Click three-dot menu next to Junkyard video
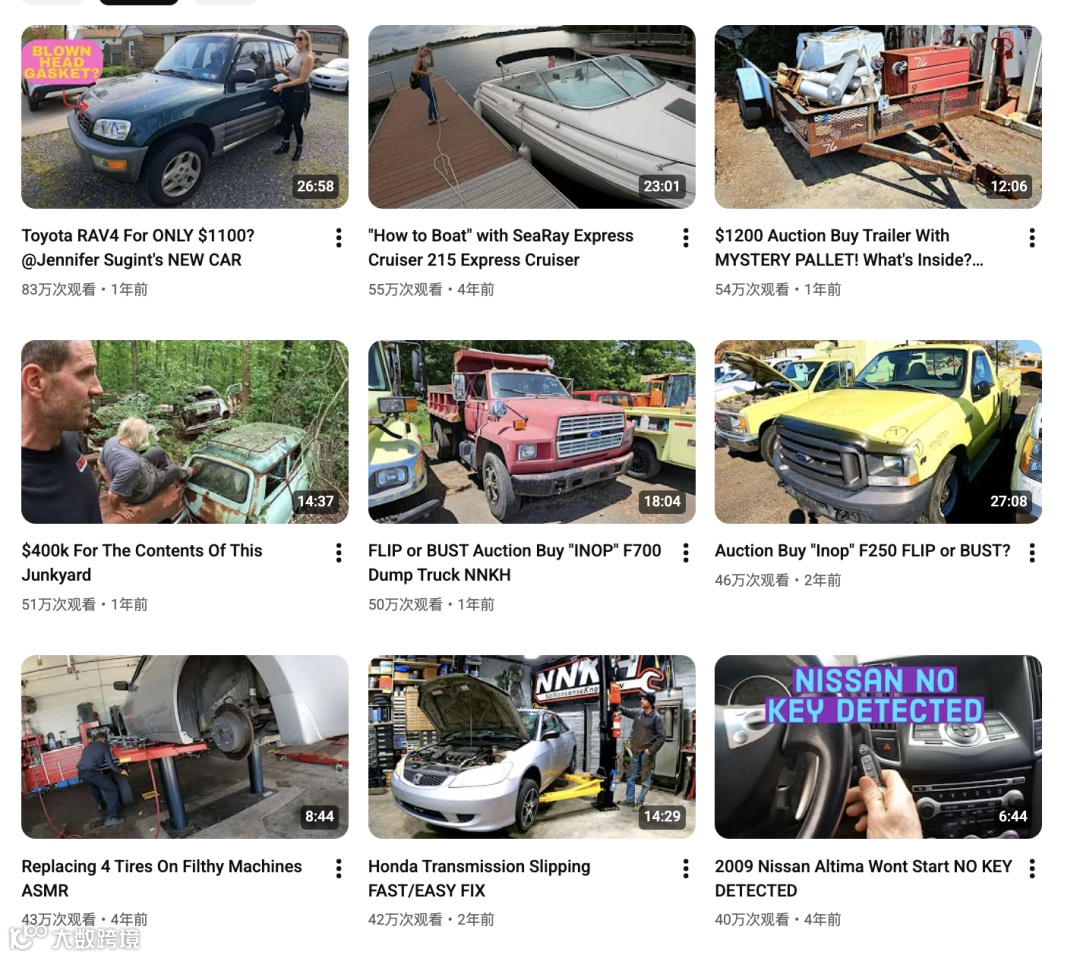This screenshot has width=1080, height=958. pyautogui.click(x=338, y=553)
